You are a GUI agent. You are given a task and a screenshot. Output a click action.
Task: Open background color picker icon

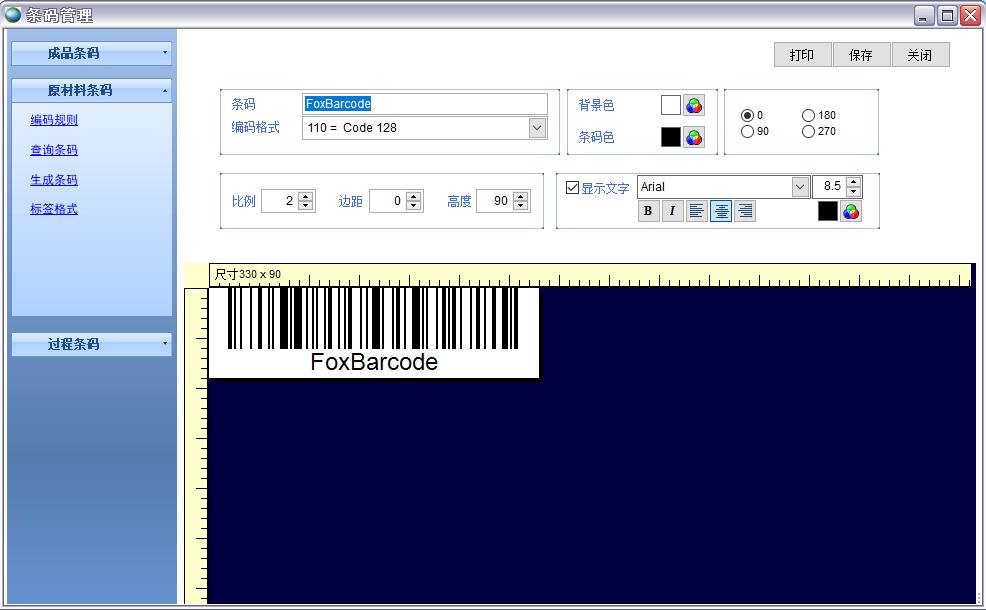pos(694,105)
